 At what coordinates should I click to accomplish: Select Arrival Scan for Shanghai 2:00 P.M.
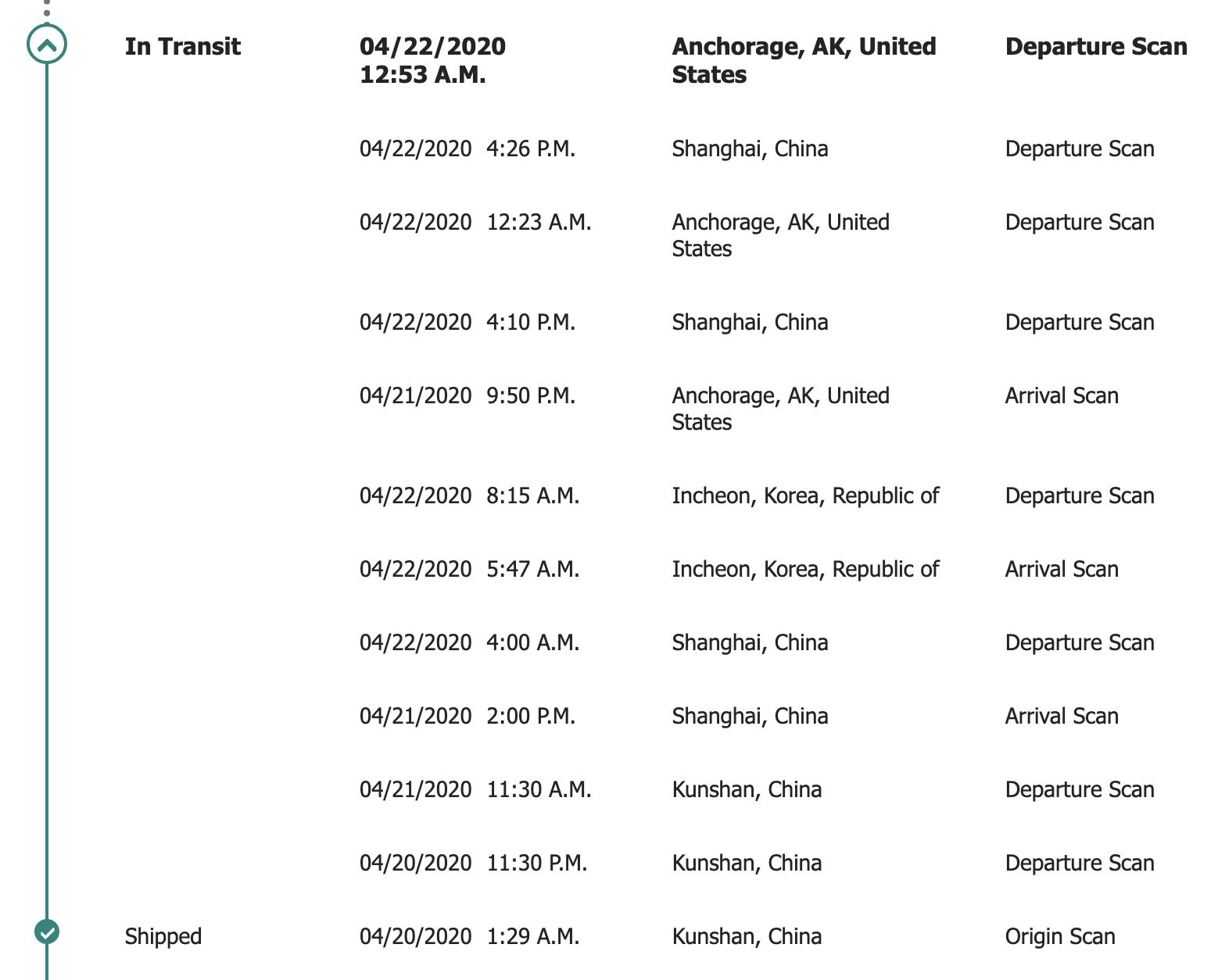point(1061,716)
